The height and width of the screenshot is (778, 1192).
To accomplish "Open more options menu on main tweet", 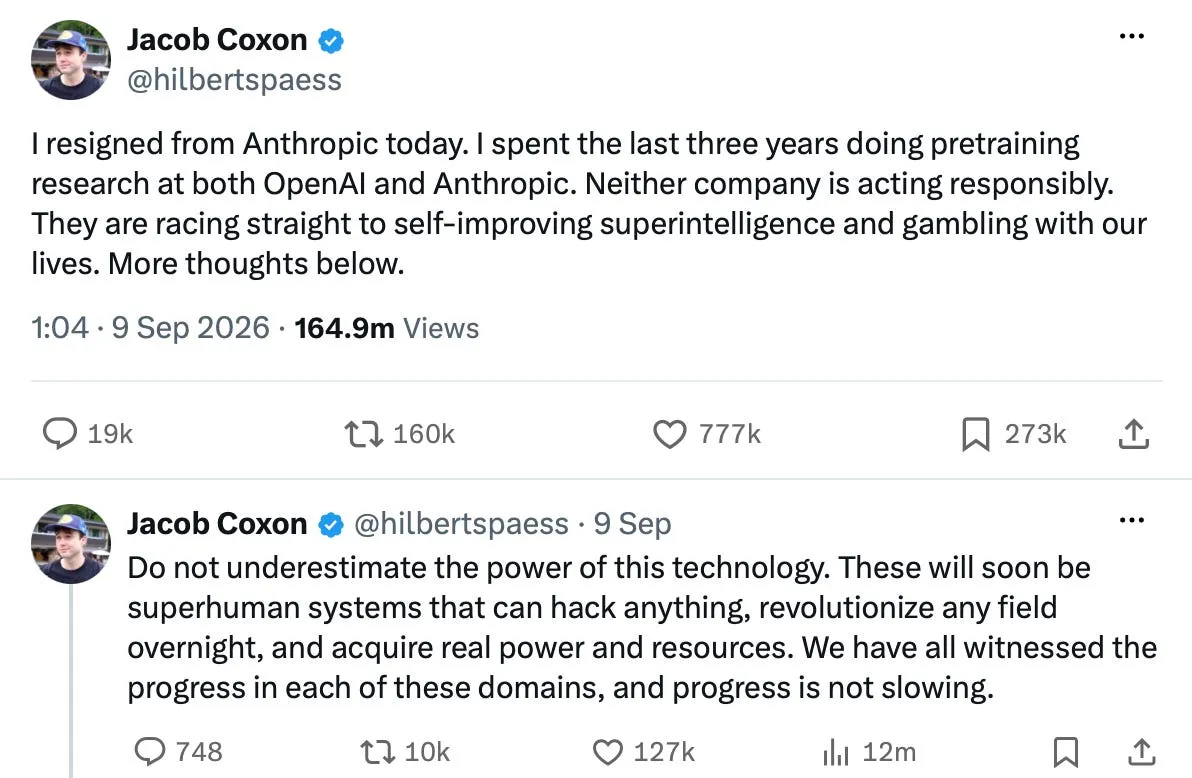I will pyautogui.click(x=1131, y=36).
